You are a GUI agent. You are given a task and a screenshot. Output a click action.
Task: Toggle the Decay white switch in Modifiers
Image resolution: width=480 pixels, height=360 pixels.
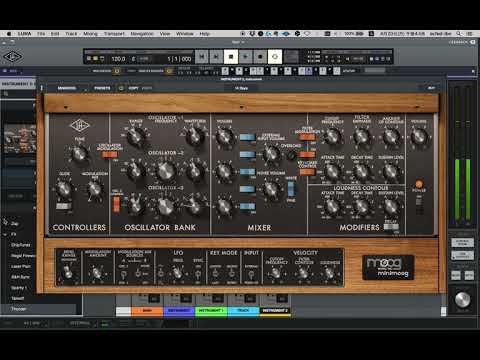pyautogui.click(x=391, y=227)
